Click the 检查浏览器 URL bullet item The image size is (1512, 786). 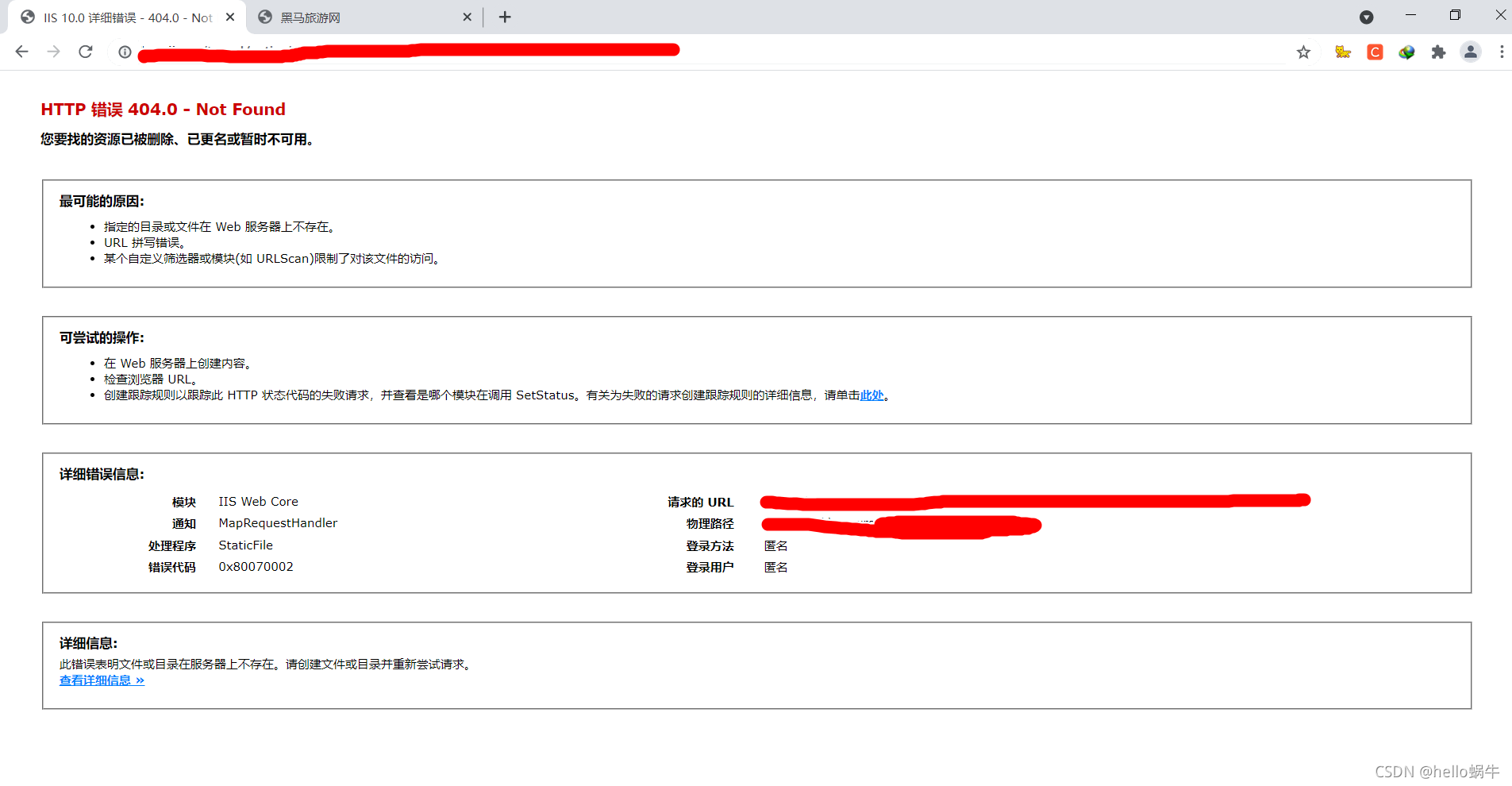click(x=151, y=380)
